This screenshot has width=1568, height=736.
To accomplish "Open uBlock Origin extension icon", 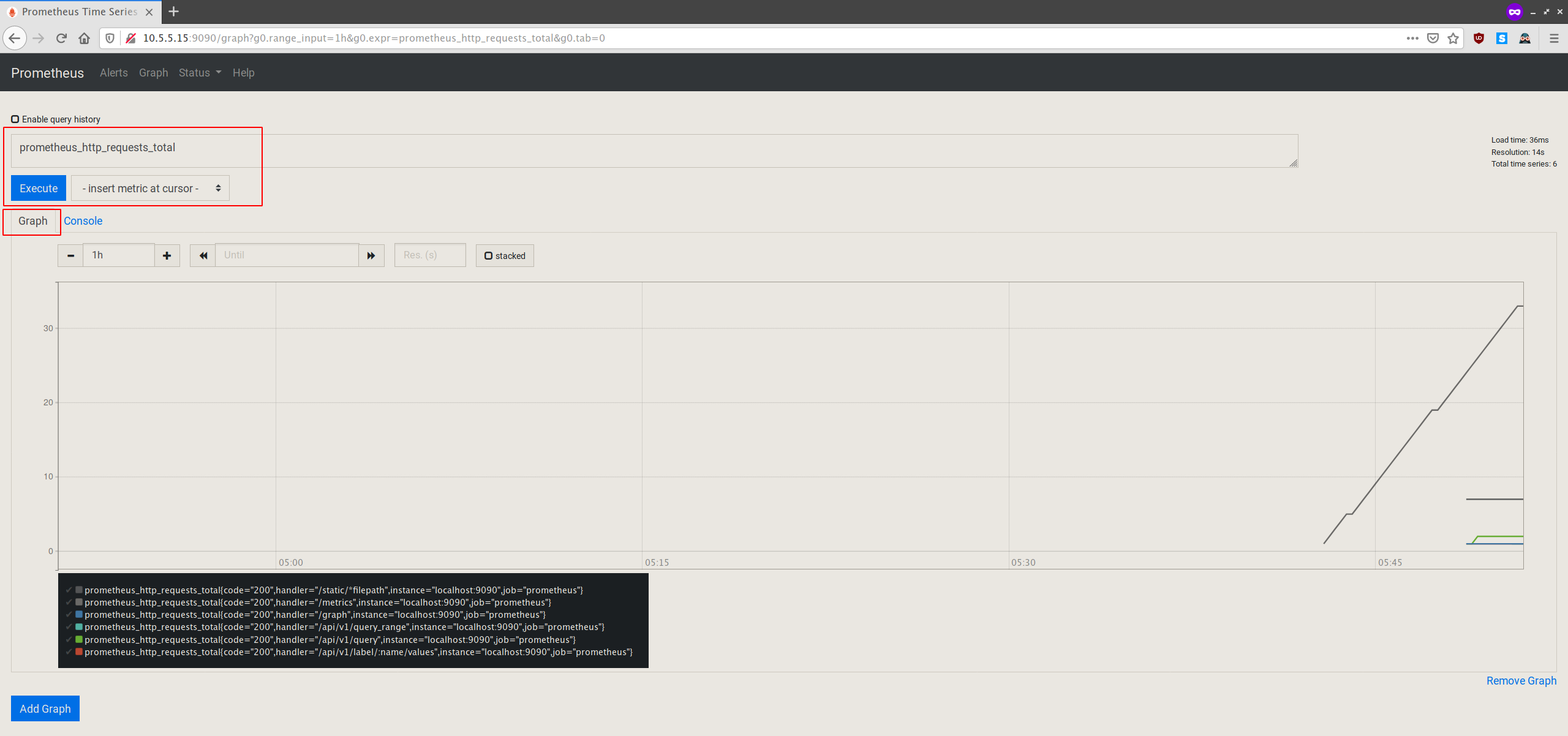I will click(x=1479, y=38).
